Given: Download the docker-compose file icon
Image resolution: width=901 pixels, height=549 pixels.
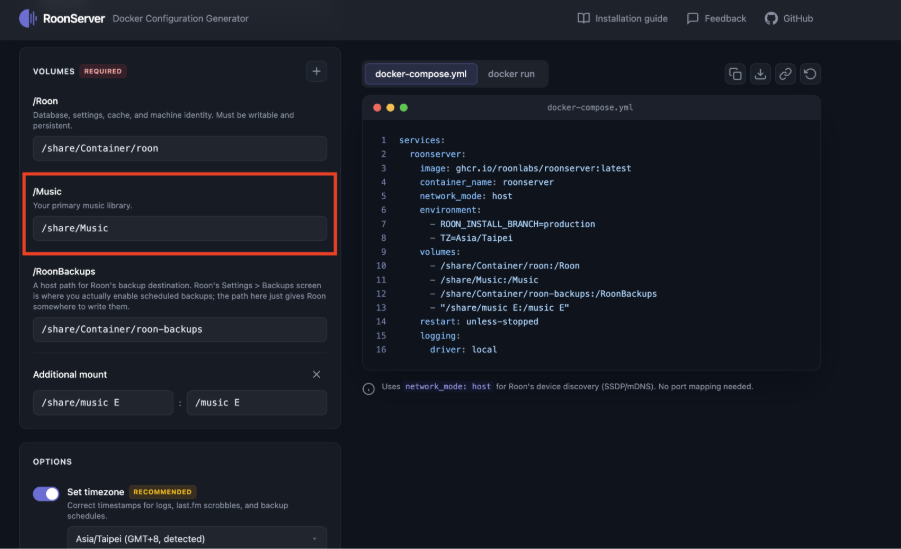Looking at the screenshot, I should (760, 74).
